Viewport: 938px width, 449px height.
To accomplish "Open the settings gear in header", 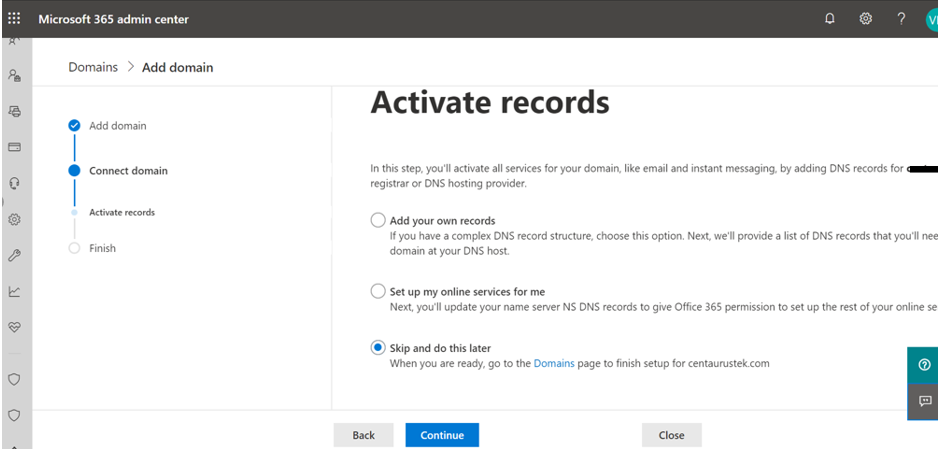I will tap(865, 19).
